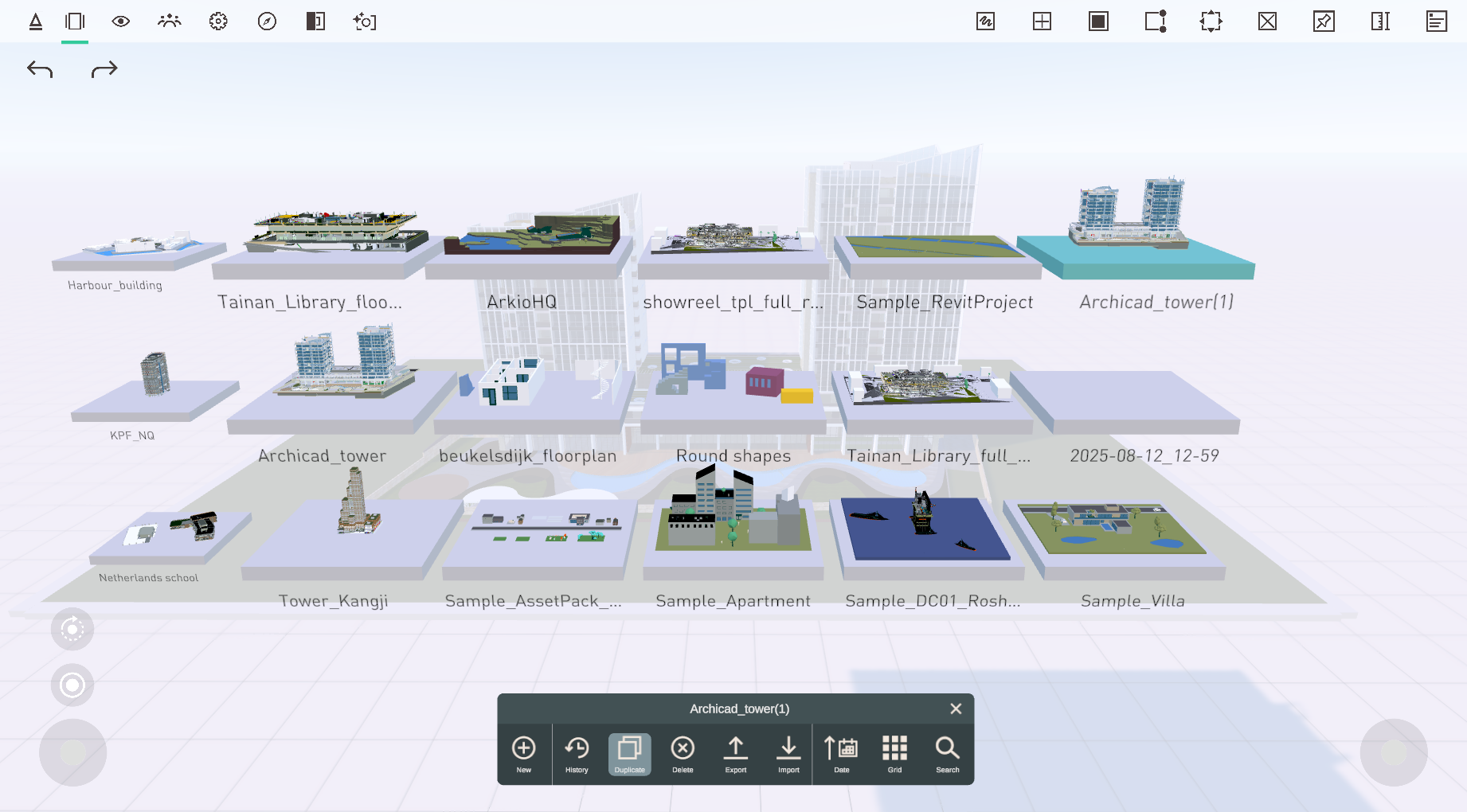Select the showreel_tpl_full_r... scene thumbnail
The image size is (1467, 812).
(x=733, y=249)
